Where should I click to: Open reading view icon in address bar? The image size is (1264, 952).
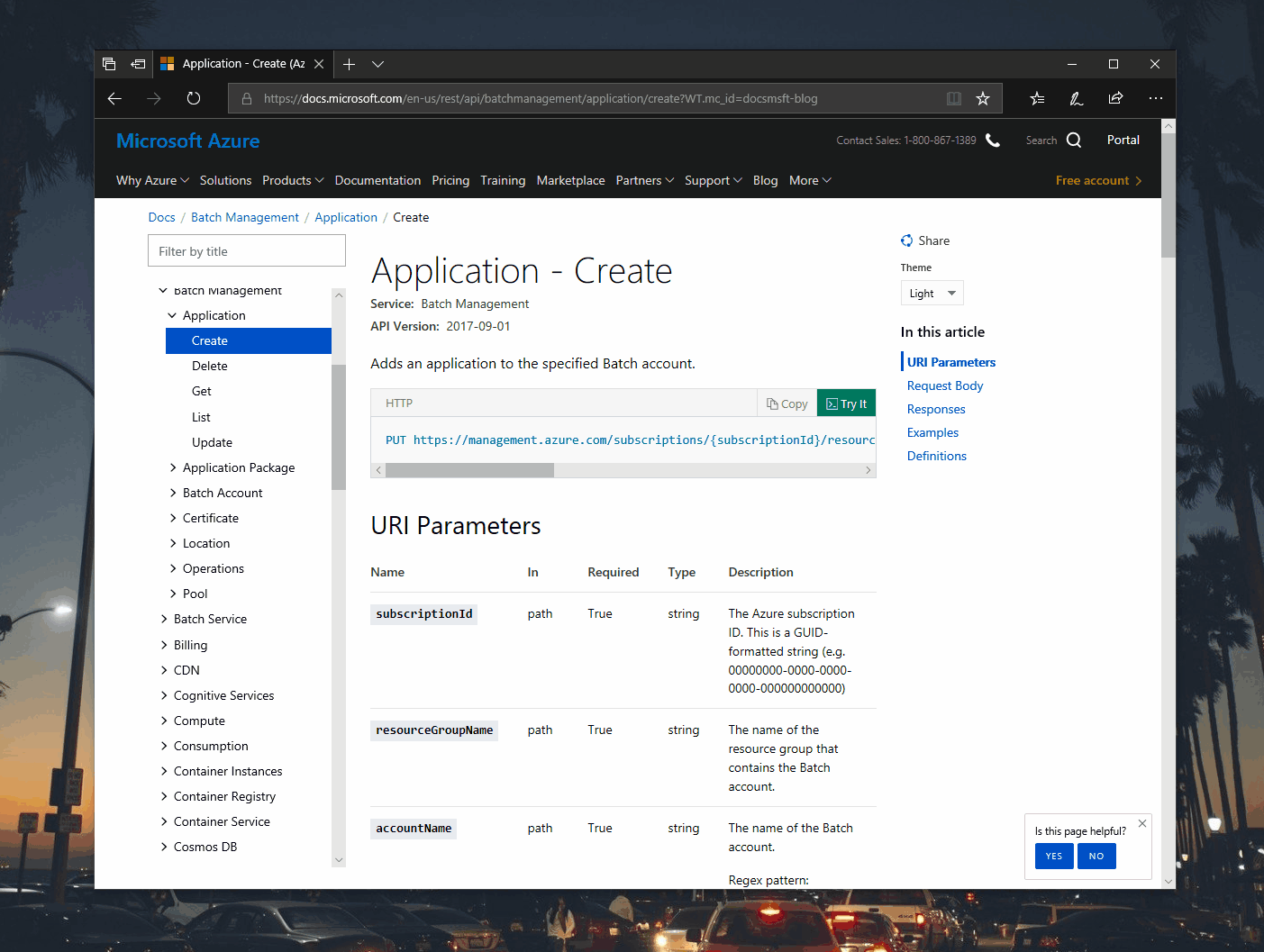click(954, 99)
